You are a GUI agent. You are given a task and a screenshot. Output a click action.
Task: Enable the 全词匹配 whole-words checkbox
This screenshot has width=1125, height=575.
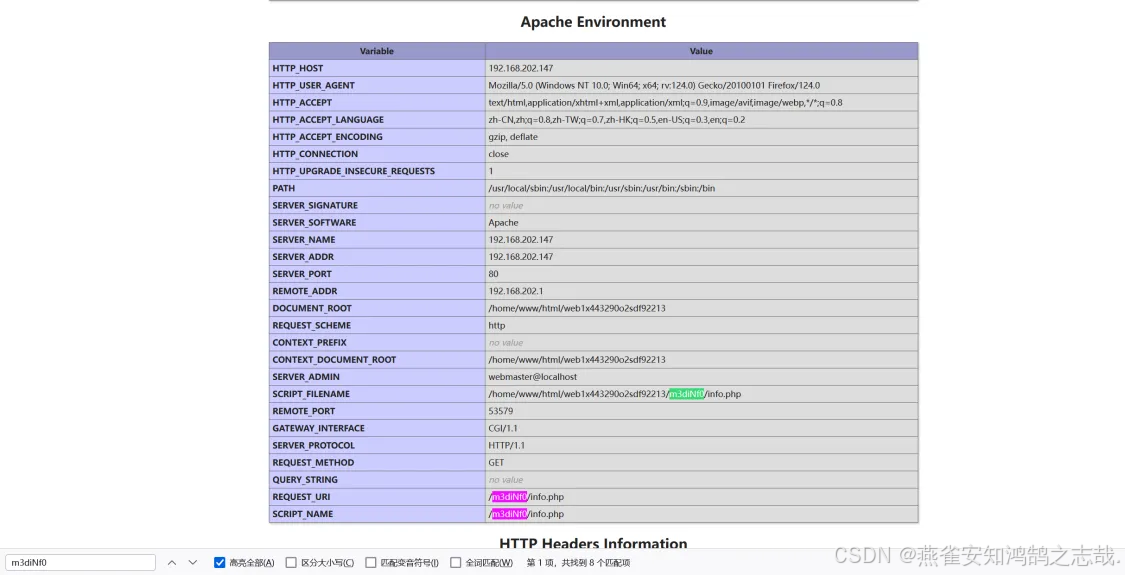(x=456, y=563)
